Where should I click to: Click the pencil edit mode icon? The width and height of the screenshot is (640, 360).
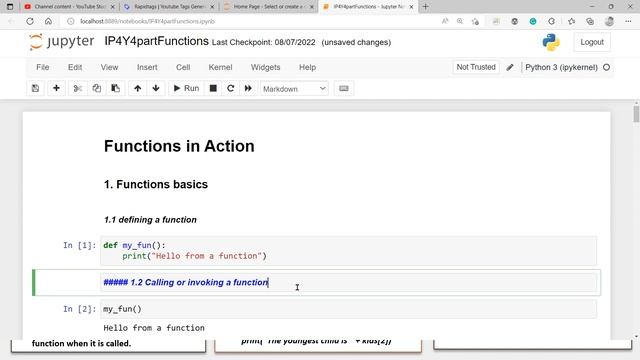coord(510,67)
